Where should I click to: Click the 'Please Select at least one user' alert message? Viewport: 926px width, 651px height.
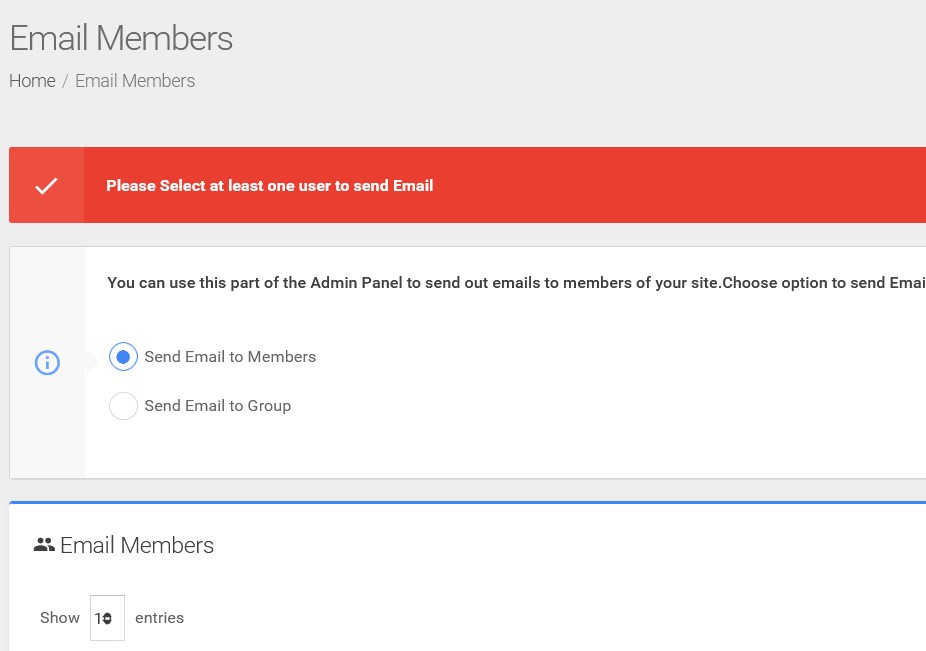269,185
